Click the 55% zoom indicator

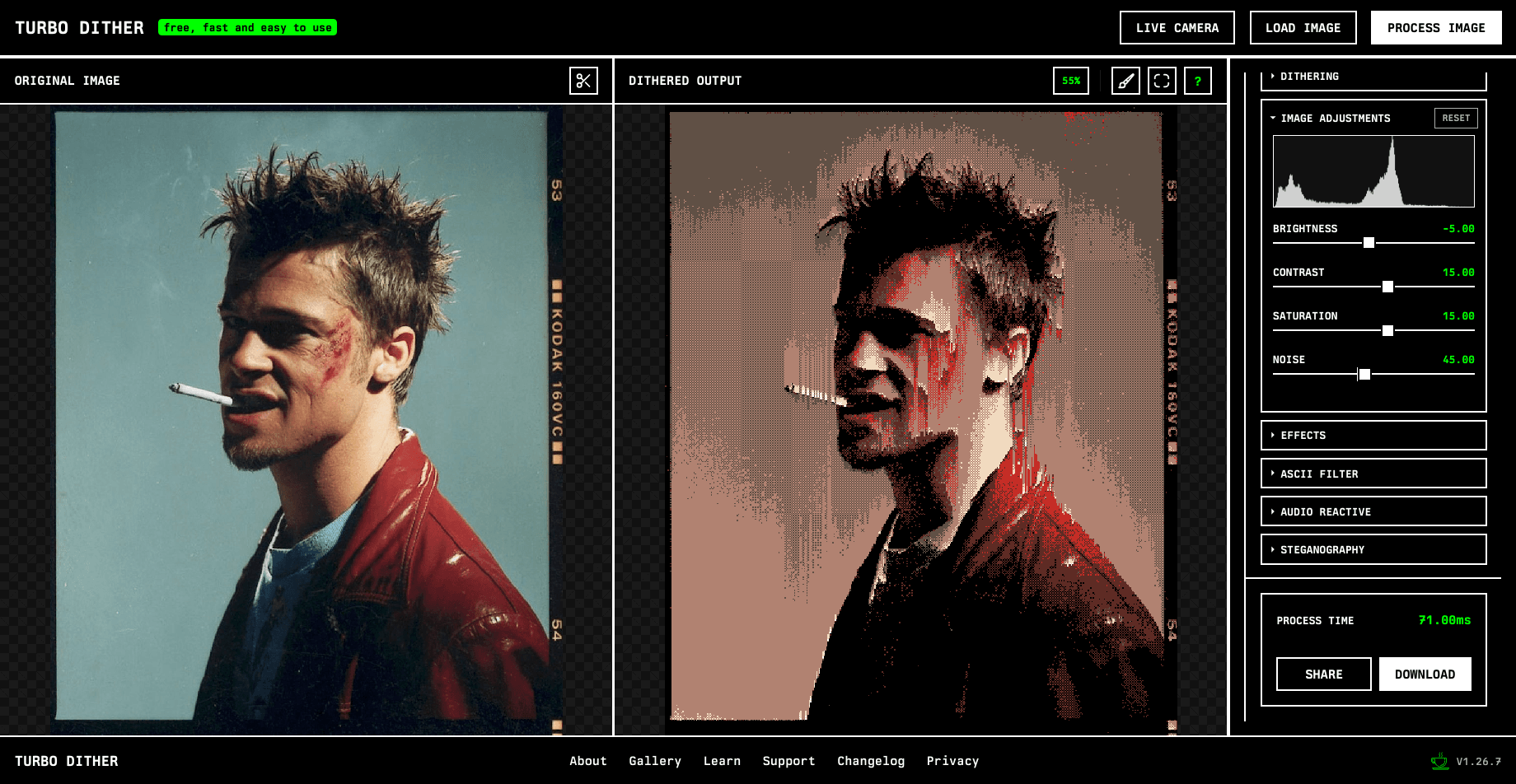pos(1070,81)
